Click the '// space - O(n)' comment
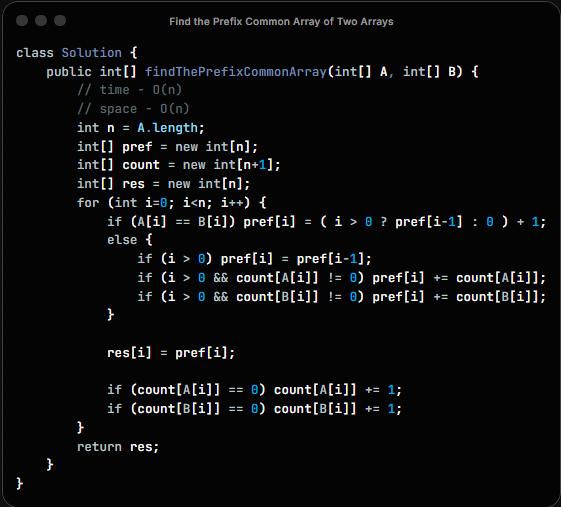Image resolution: width=561 pixels, height=507 pixels. [x=133, y=109]
